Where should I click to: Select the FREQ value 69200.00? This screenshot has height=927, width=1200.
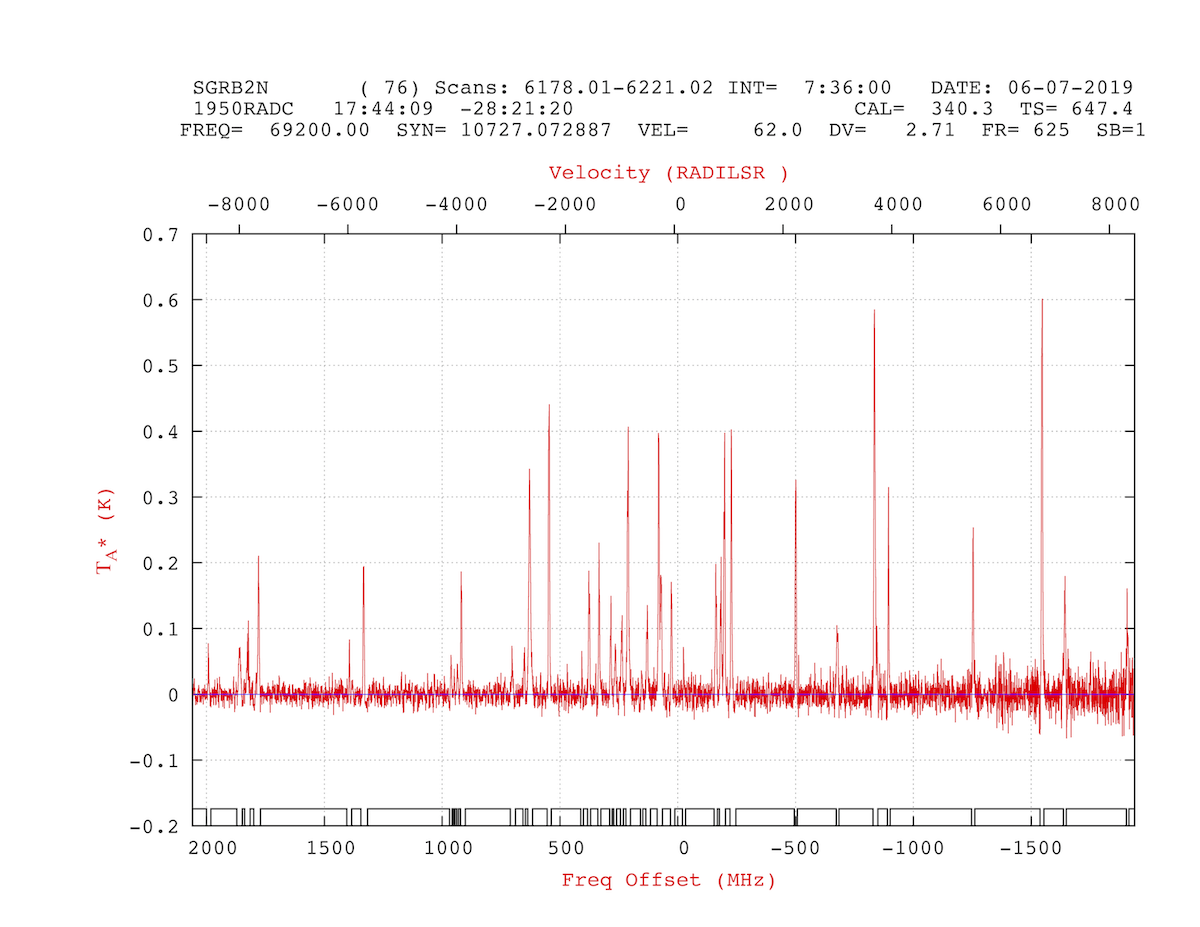point(320,130)
